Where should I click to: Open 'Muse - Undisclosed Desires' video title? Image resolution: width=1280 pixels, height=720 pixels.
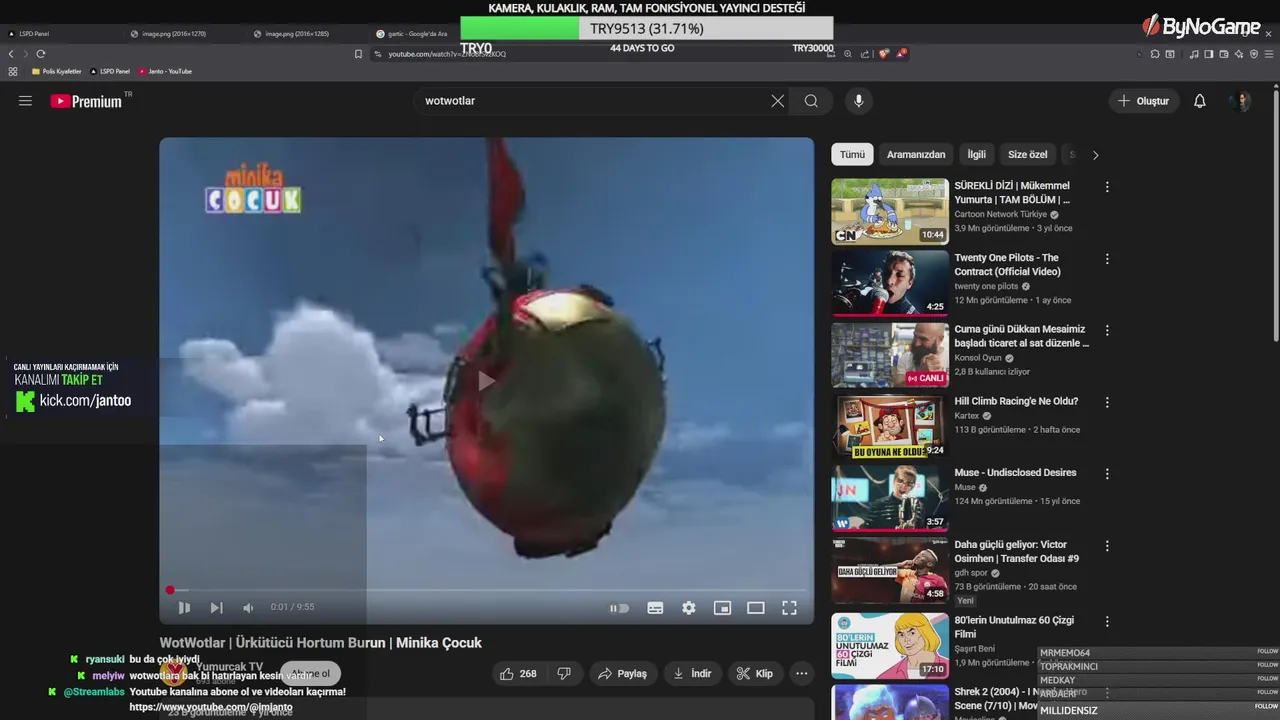1015,473
